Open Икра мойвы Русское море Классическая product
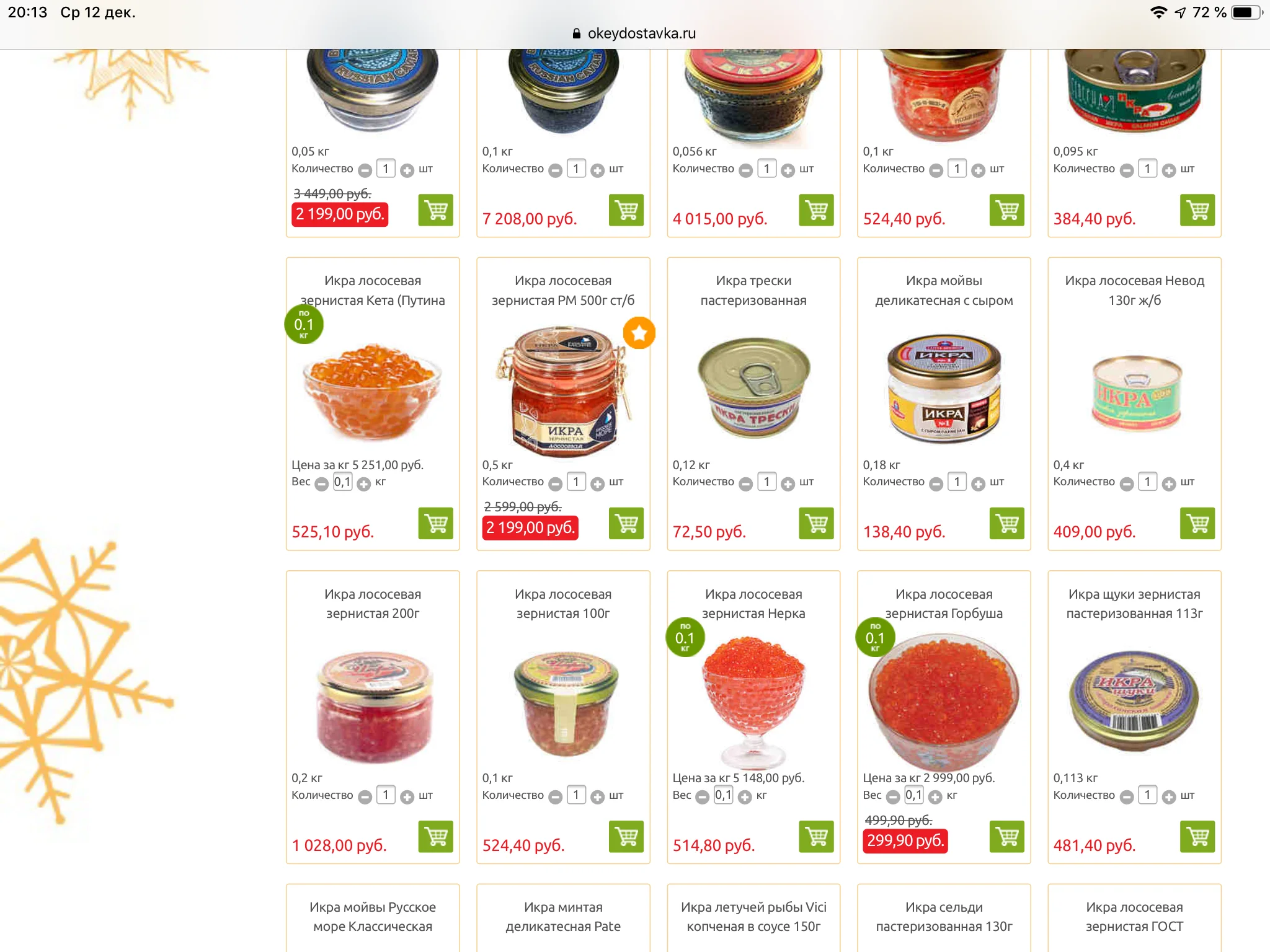 [x=373, y=917]
